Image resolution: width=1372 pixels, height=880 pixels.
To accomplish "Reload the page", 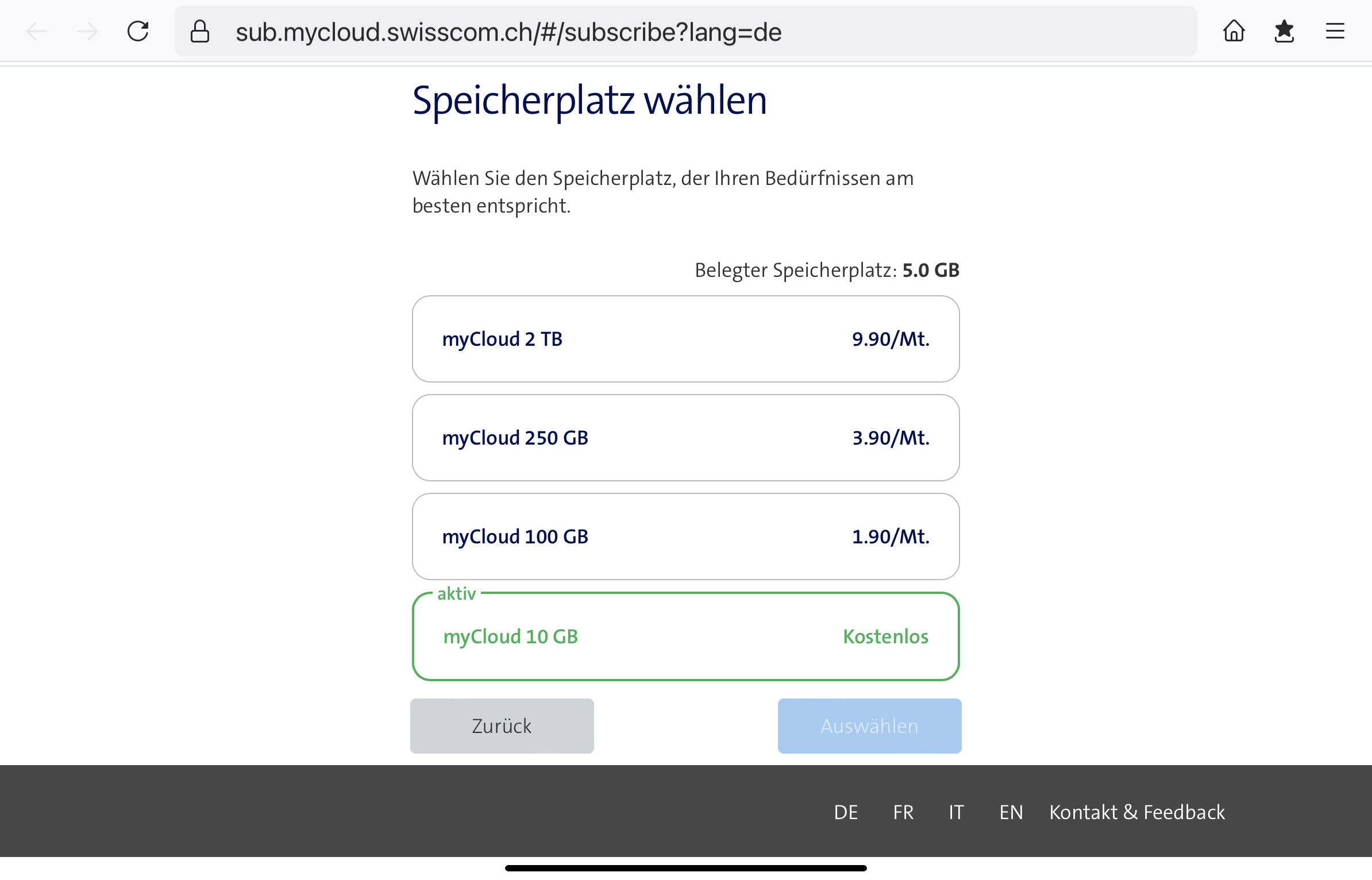I will 138,32.
